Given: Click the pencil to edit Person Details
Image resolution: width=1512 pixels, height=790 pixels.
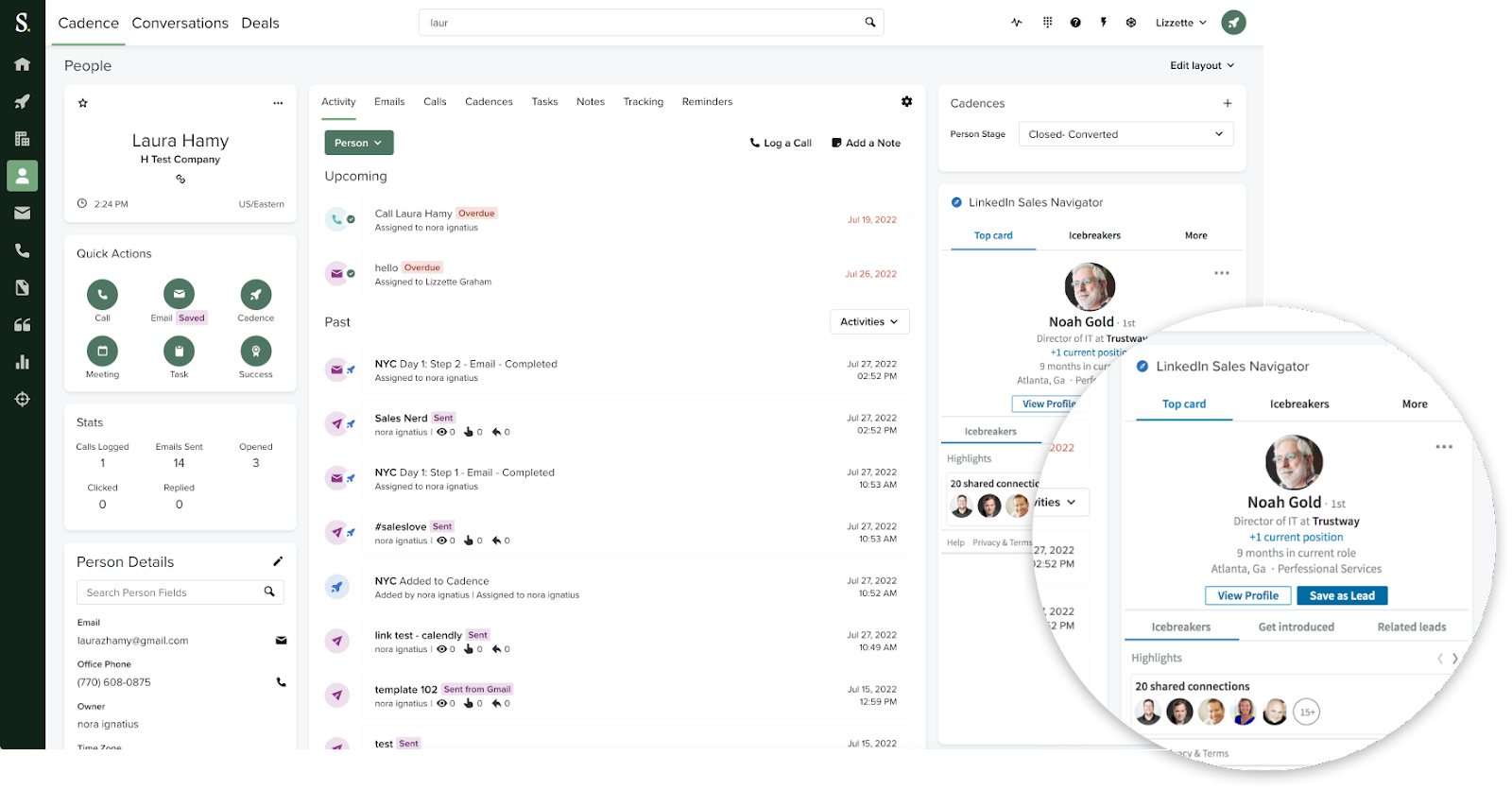Looking at the screenshot, I should tap(278, 561).
